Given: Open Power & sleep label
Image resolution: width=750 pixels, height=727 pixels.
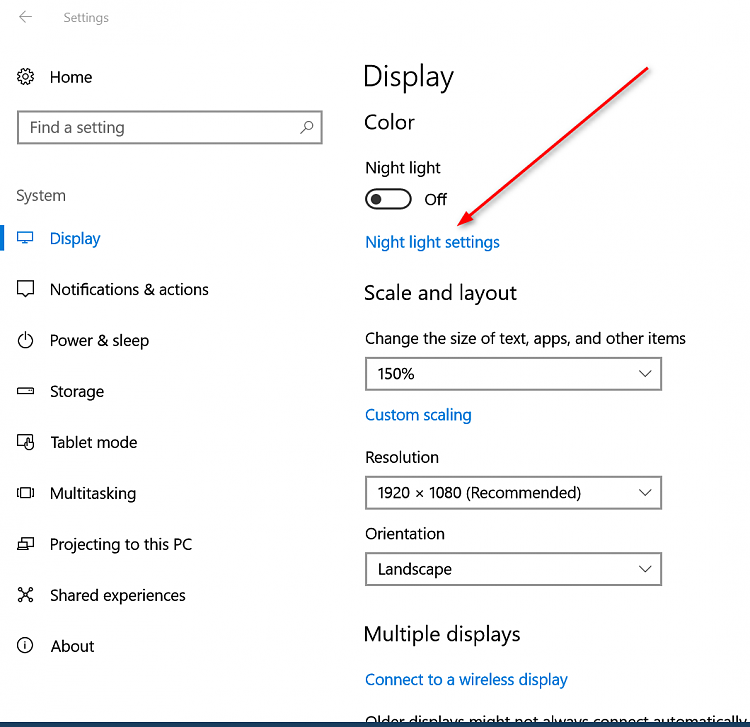Looking at the screenshot, I should [99, 341].
